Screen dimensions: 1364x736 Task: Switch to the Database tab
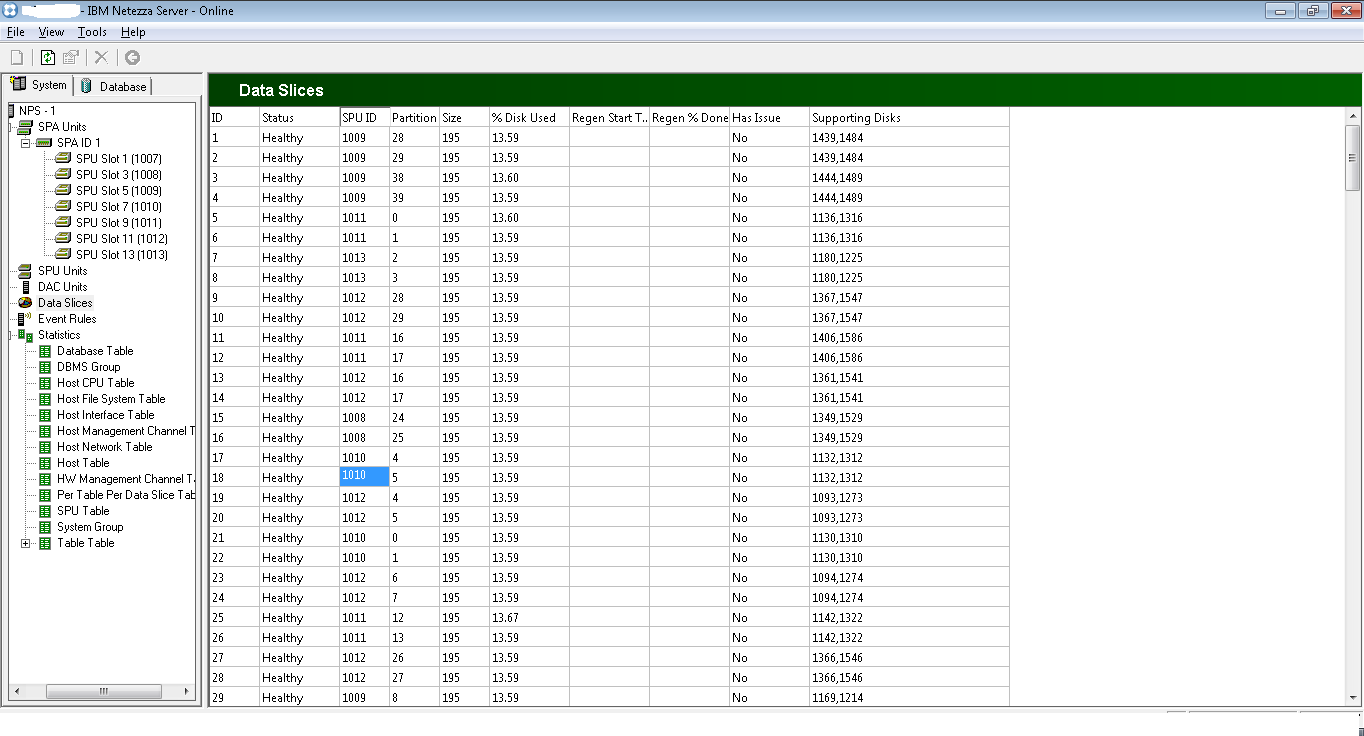point(113,86)
